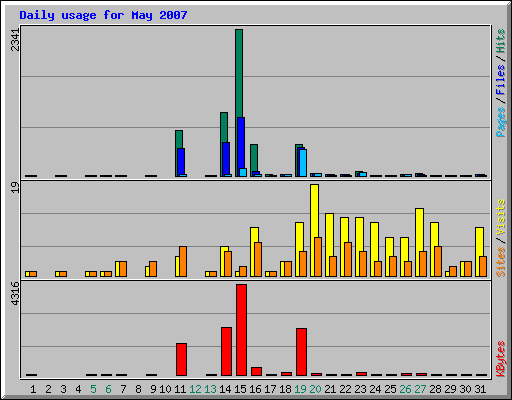The width and height of the screenshot is (512, 400).
Task: Select the orange Sites bar for day 11
Action: (183, 261)
